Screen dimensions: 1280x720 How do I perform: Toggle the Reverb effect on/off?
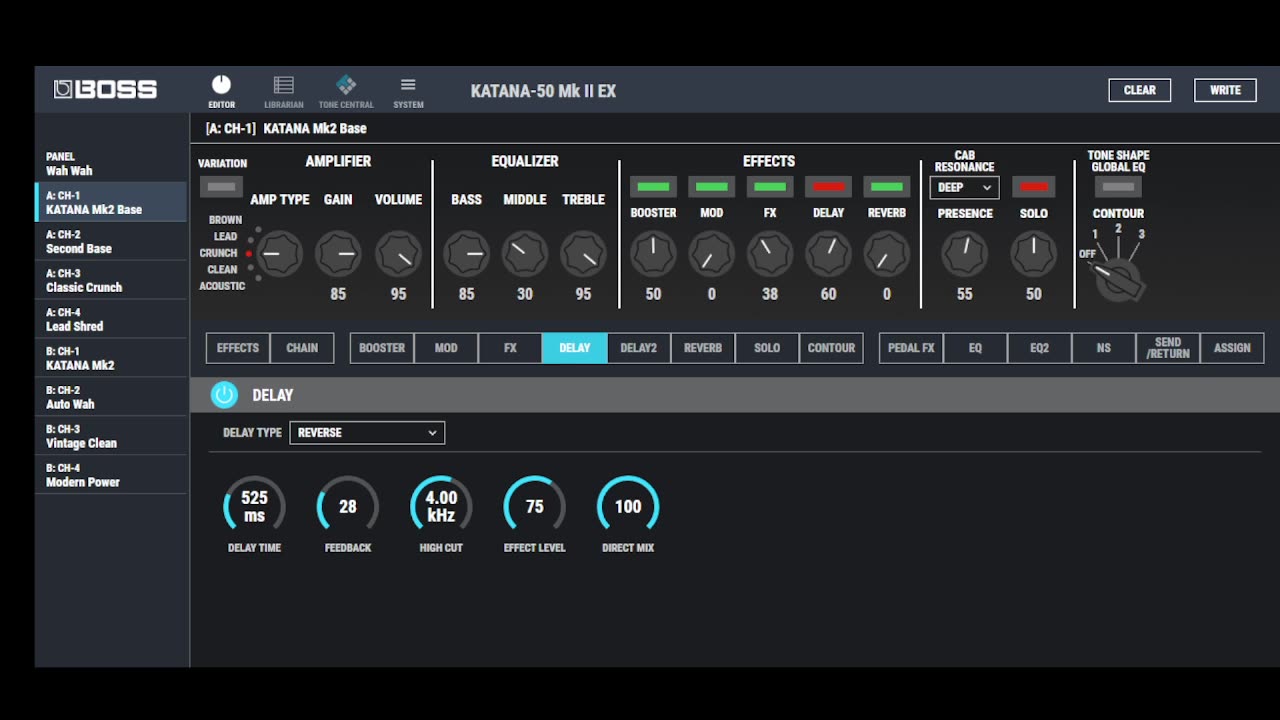coord(886,187)
